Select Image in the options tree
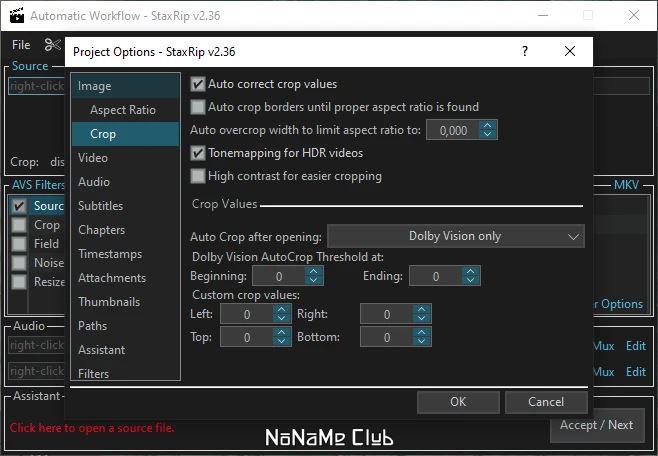 click(x=125, y=86)
